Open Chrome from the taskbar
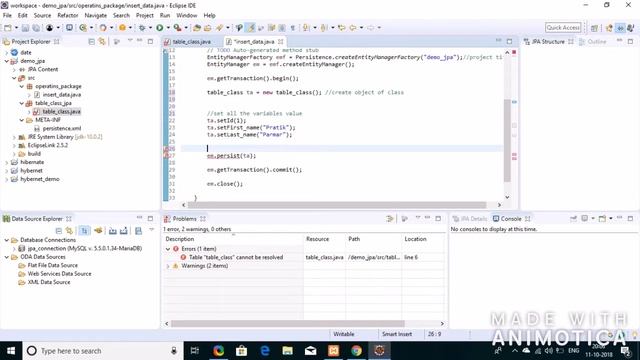 point(356,351)
